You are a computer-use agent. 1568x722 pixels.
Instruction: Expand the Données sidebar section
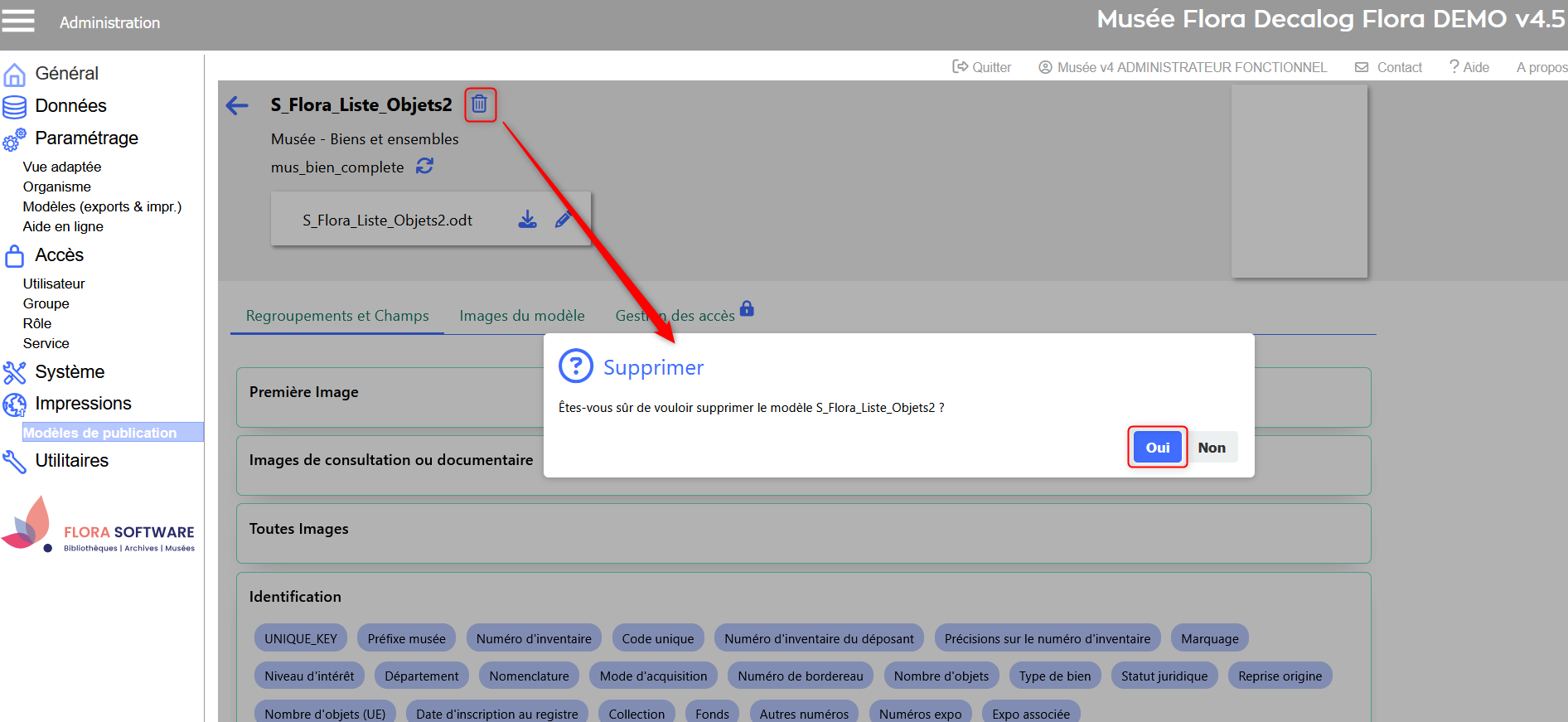pyautogui.click(x=70, y=106)
